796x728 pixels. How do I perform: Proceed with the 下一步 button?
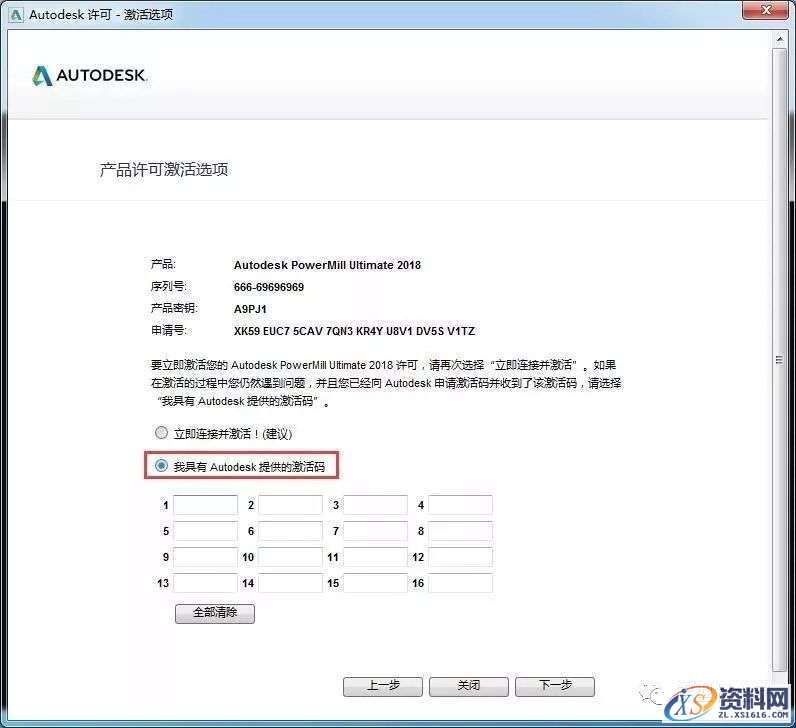[x=555, y=686]
